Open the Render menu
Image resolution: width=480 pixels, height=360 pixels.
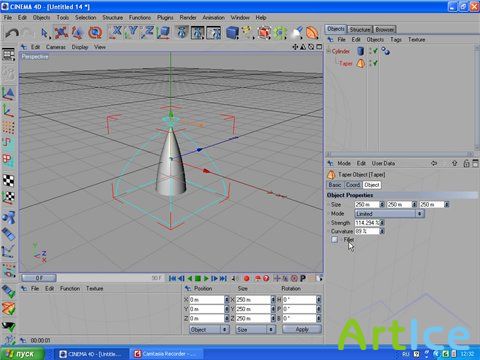click(188, 17)
